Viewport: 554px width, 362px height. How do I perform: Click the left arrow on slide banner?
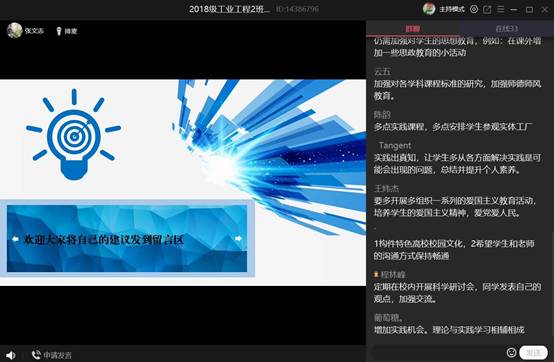coord(15,239)
